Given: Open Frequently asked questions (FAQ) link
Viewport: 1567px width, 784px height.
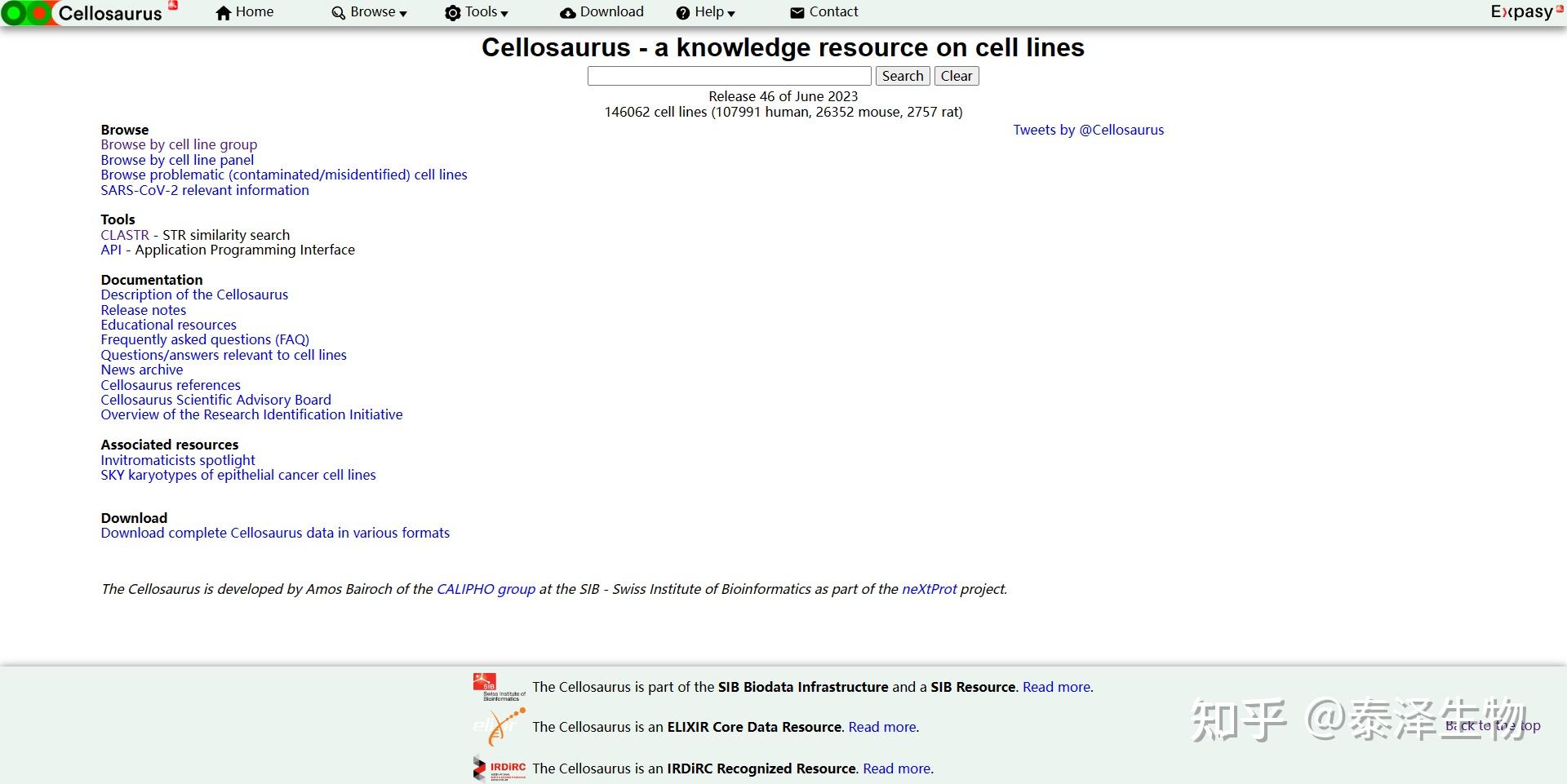Looking at the screenshot, I should 205,339.
